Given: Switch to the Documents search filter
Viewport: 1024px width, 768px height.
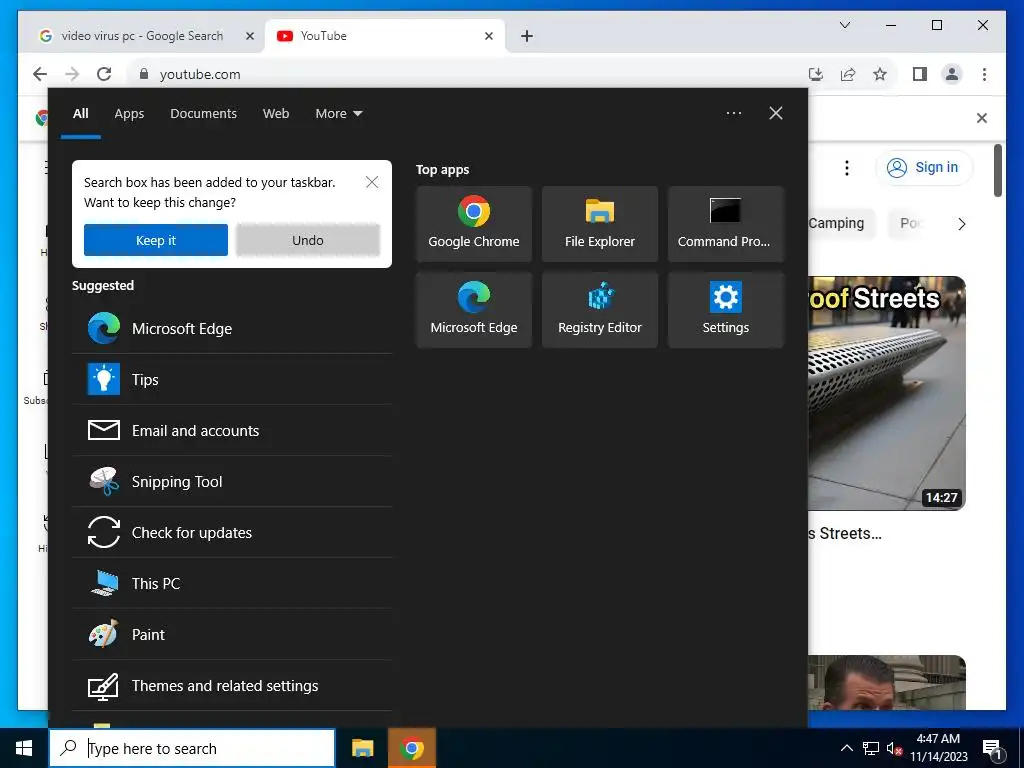Looking at the screenshot, I should pyautogui.click(x=203, y=114).
